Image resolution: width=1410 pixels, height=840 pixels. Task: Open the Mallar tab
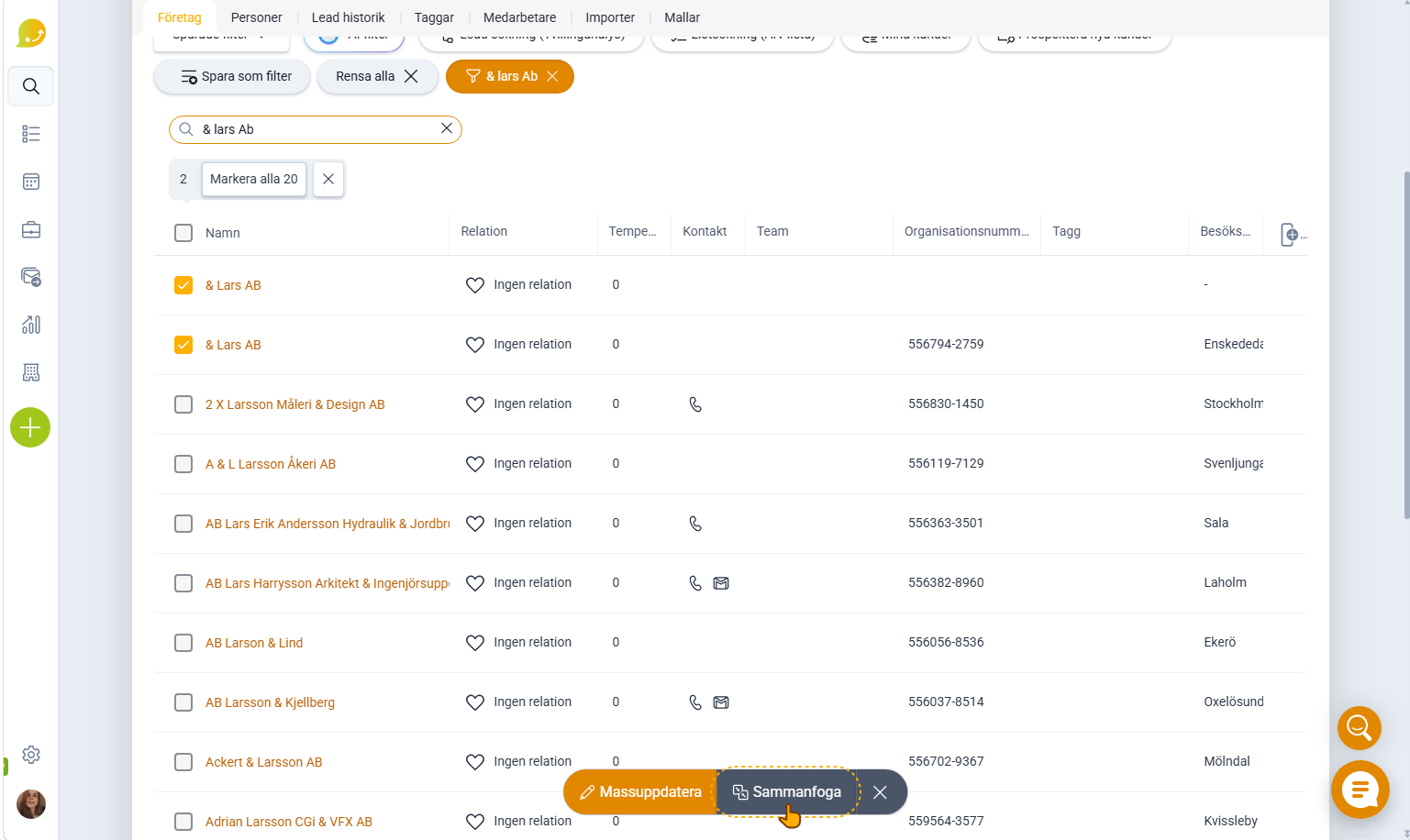[x=682, y=17]
